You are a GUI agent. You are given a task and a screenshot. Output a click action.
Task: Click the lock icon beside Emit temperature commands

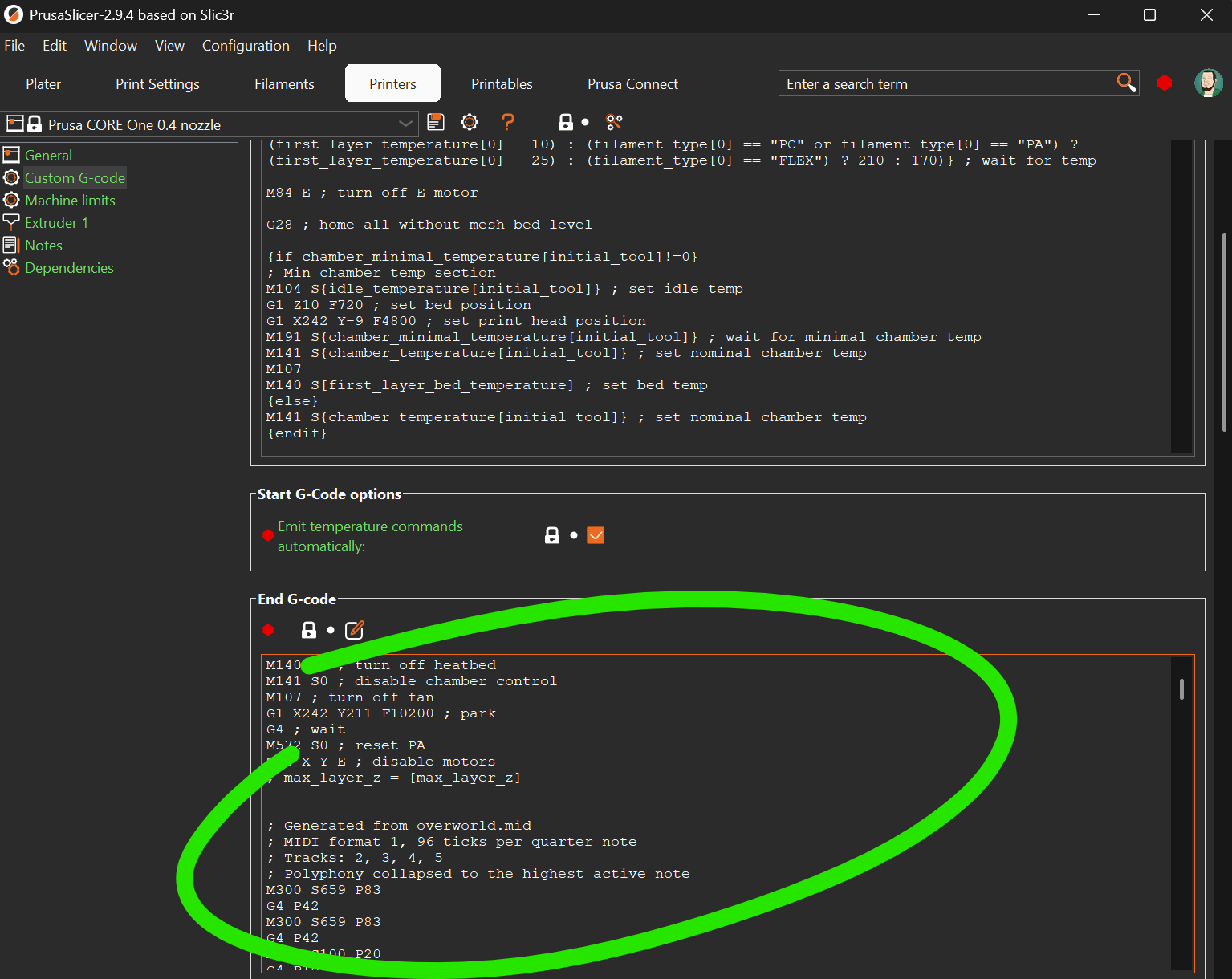(552, 535)
